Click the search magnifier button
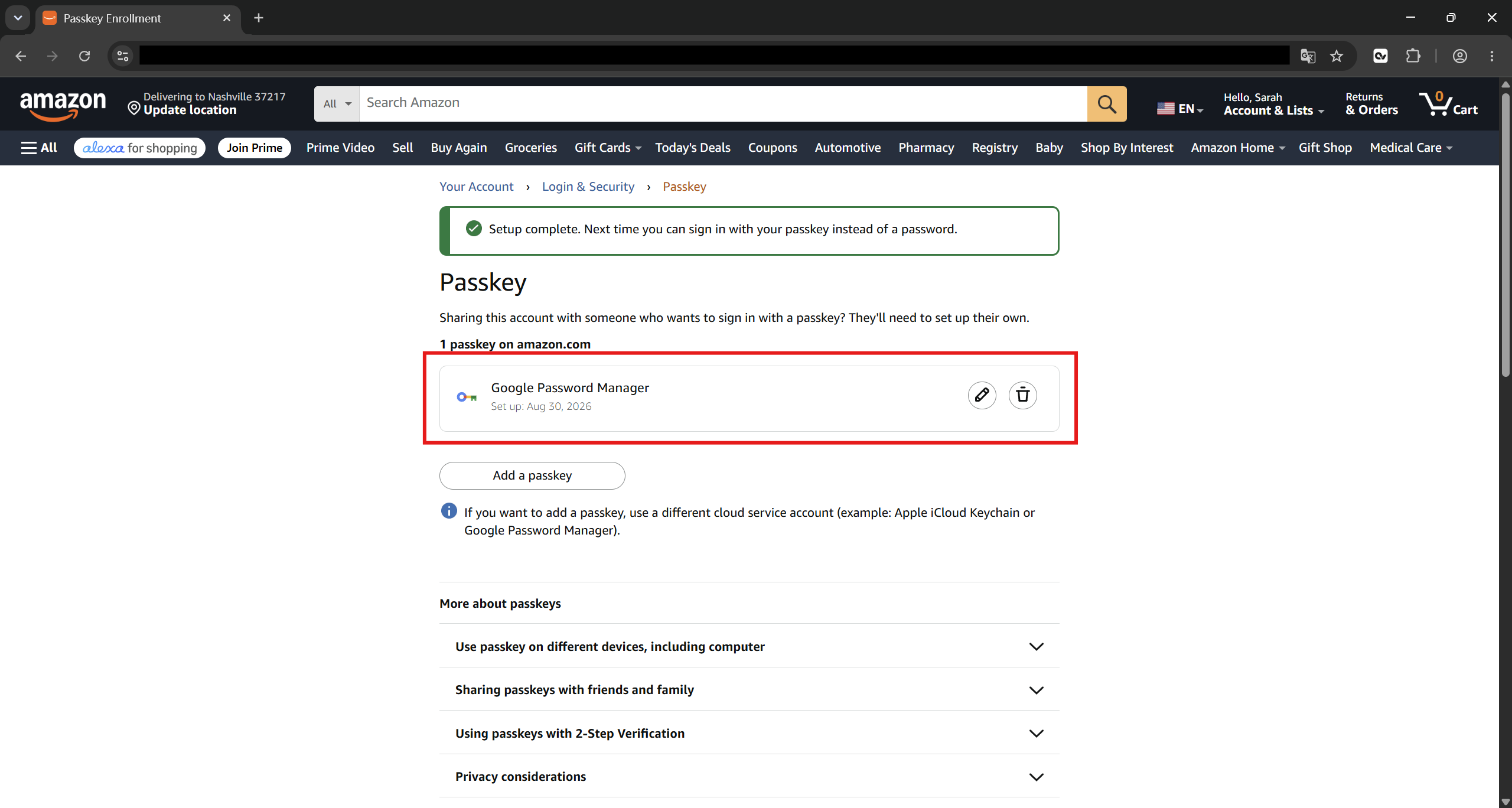 (1107, 104)
